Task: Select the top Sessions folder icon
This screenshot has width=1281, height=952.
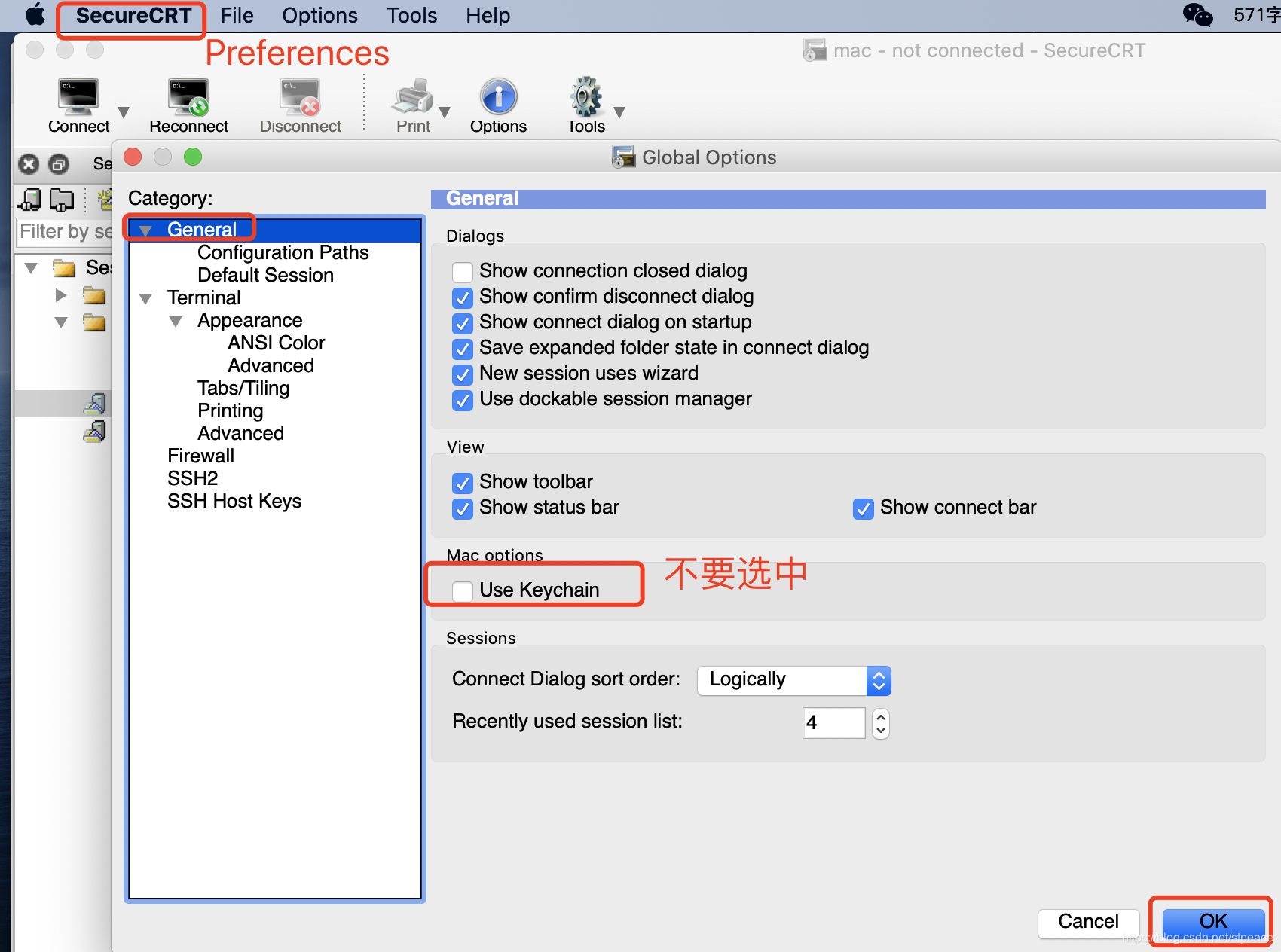Action: click(x=64, y=268)
